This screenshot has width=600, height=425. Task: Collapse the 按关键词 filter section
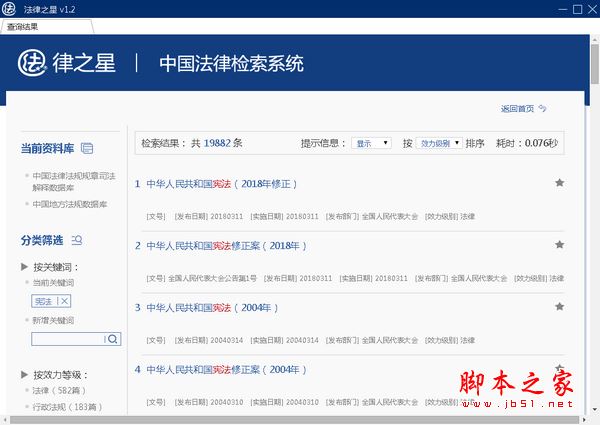point(24,267)
